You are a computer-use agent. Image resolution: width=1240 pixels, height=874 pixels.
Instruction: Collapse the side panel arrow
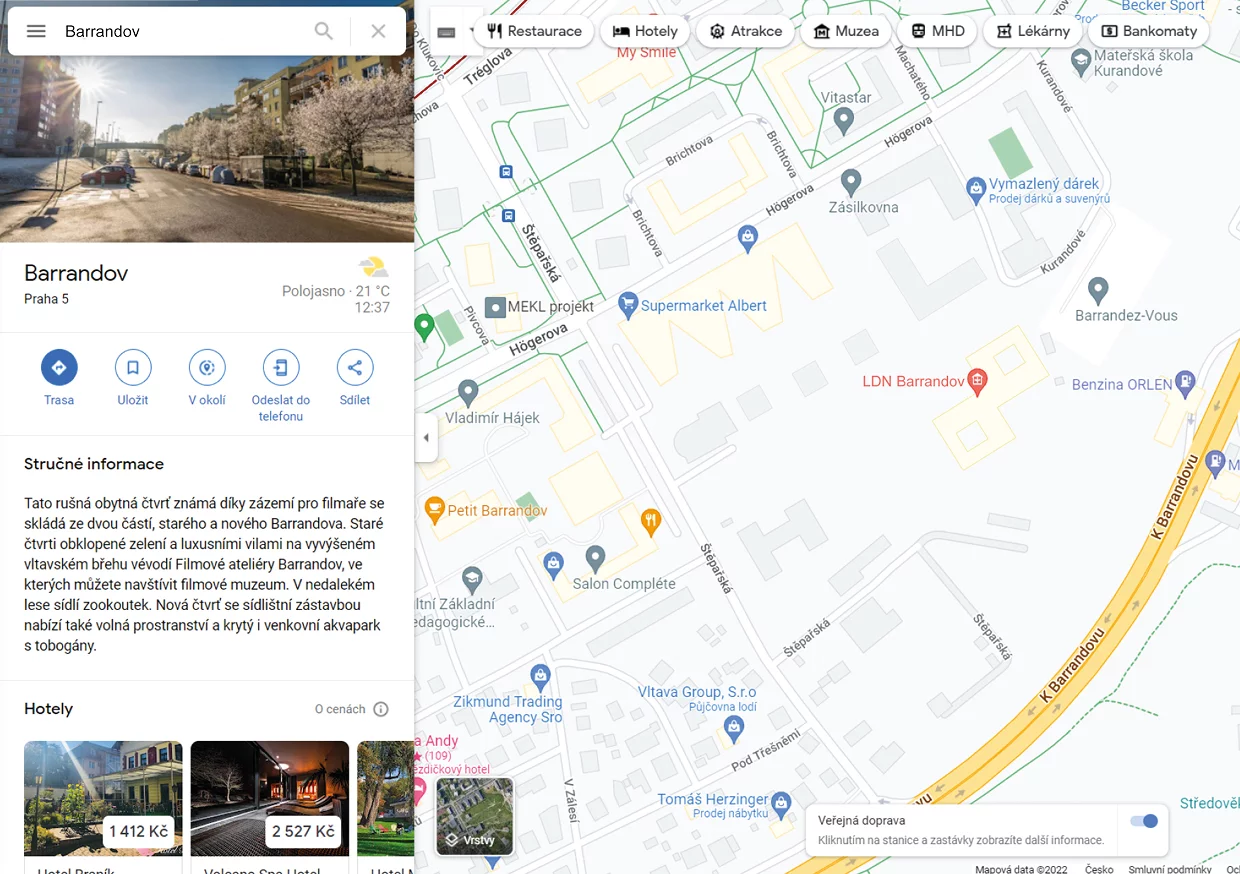(426, 438)
